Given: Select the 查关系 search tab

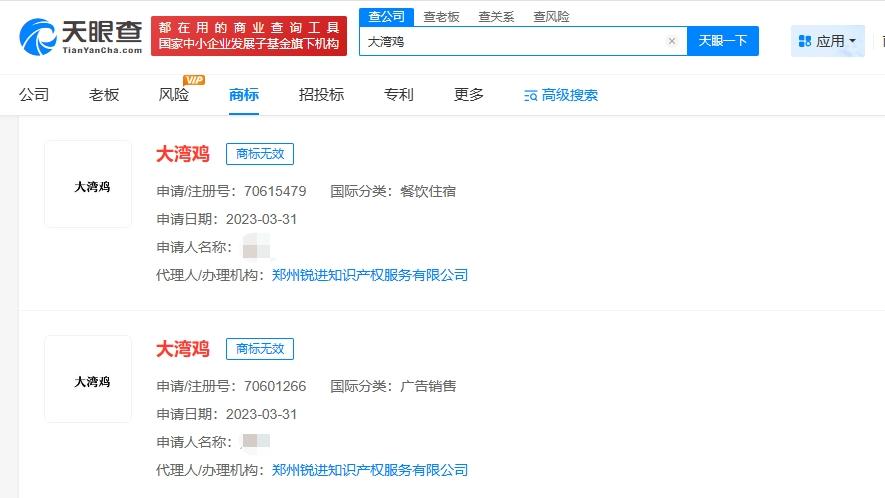Looking at the screenshot, I should click(x=496, y=17).
